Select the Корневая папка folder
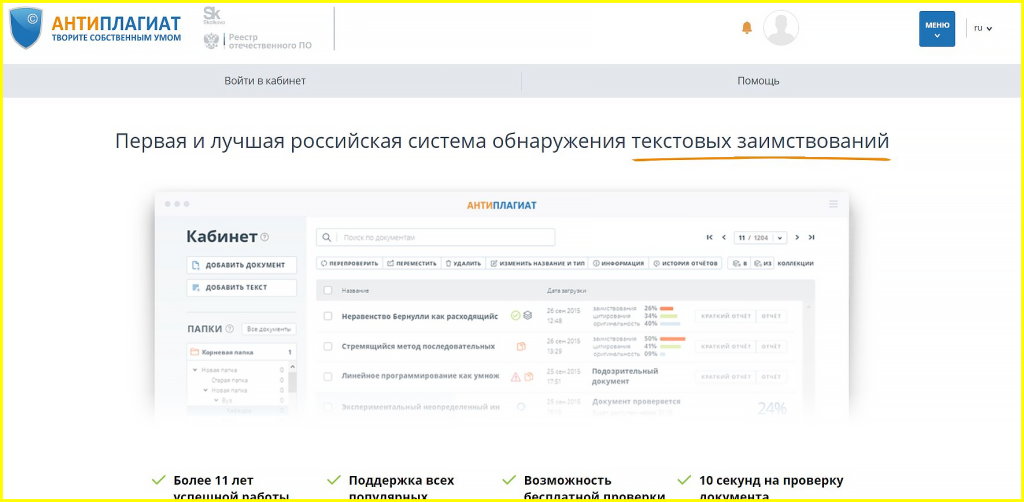This screenshot has height=502, width=1024. (x=241, y=352)
